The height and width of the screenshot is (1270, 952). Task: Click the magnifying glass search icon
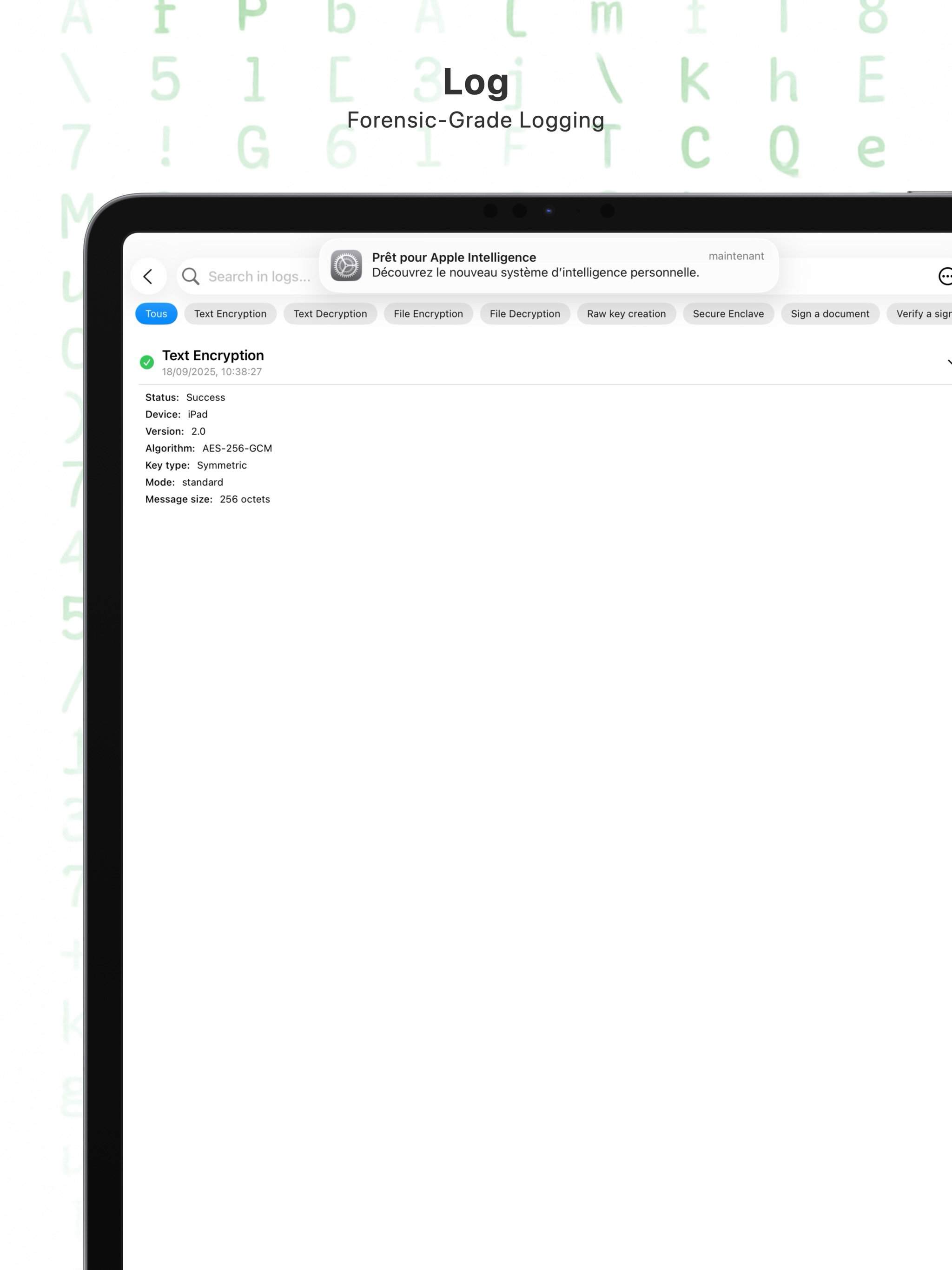pos(191,277)
